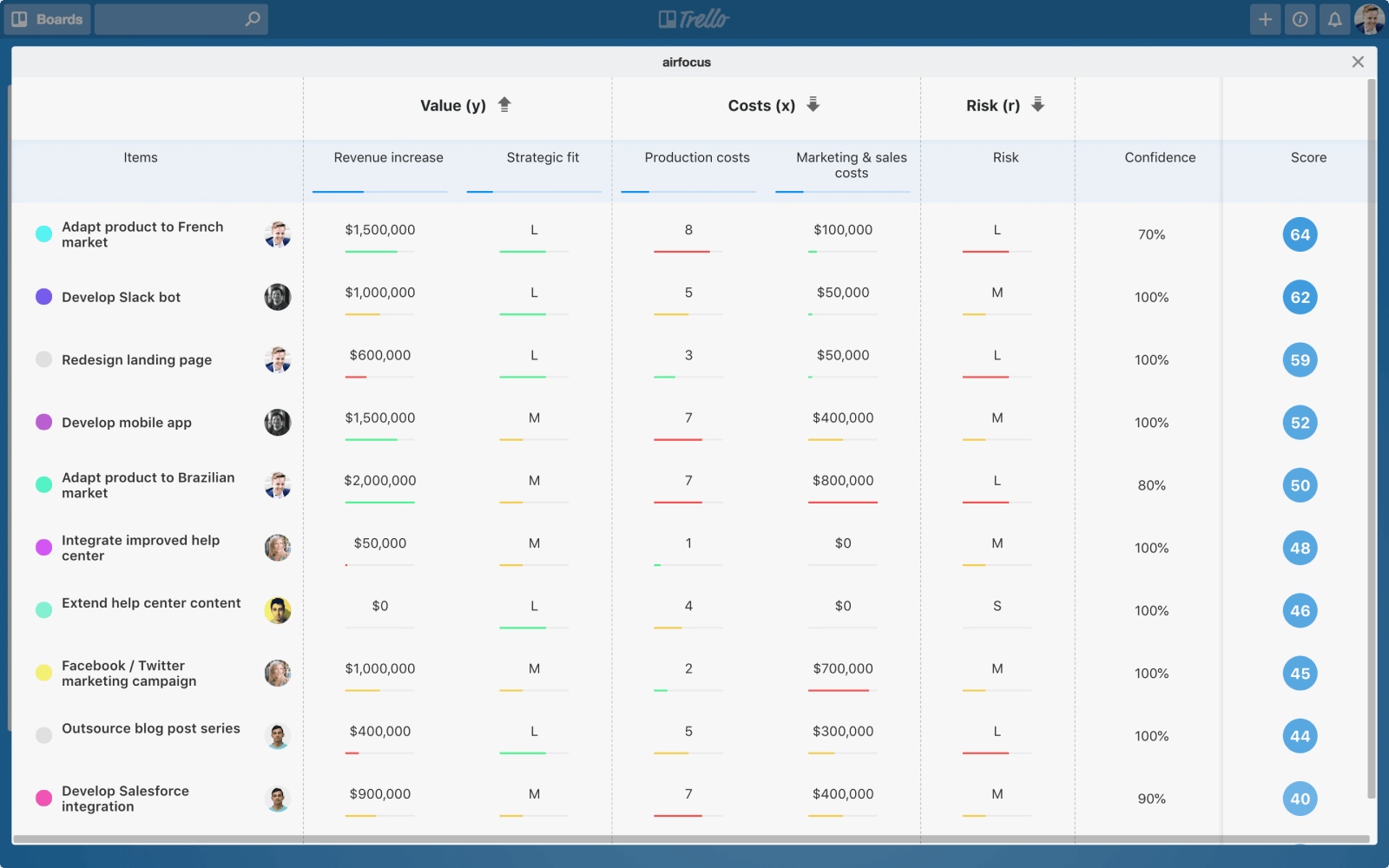Open the create plus icon menu
The width and height of the screenshot is (1389, 868).
pos(1265,19)
